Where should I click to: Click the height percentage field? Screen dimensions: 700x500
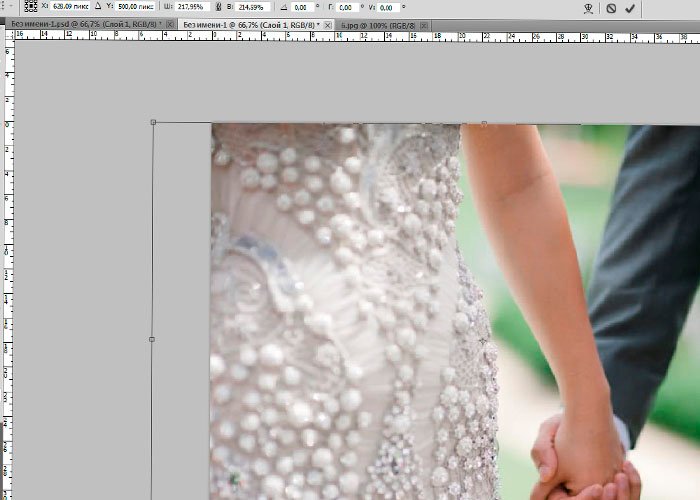click(253, 7)
